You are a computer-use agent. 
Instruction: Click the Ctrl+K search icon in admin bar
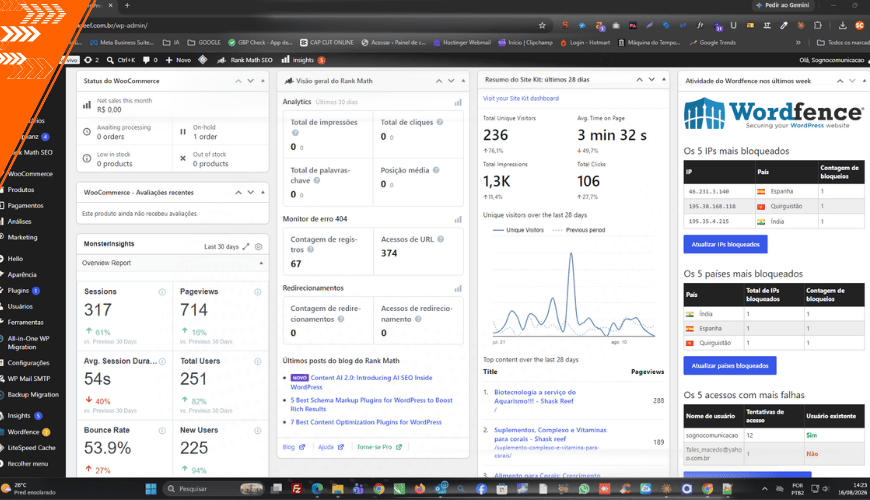110,60
